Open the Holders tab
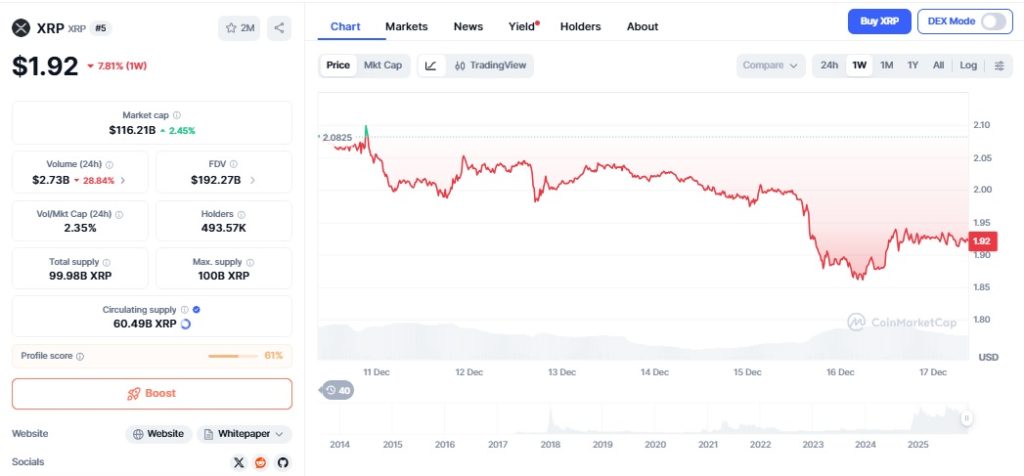 (x=581, y=27)
